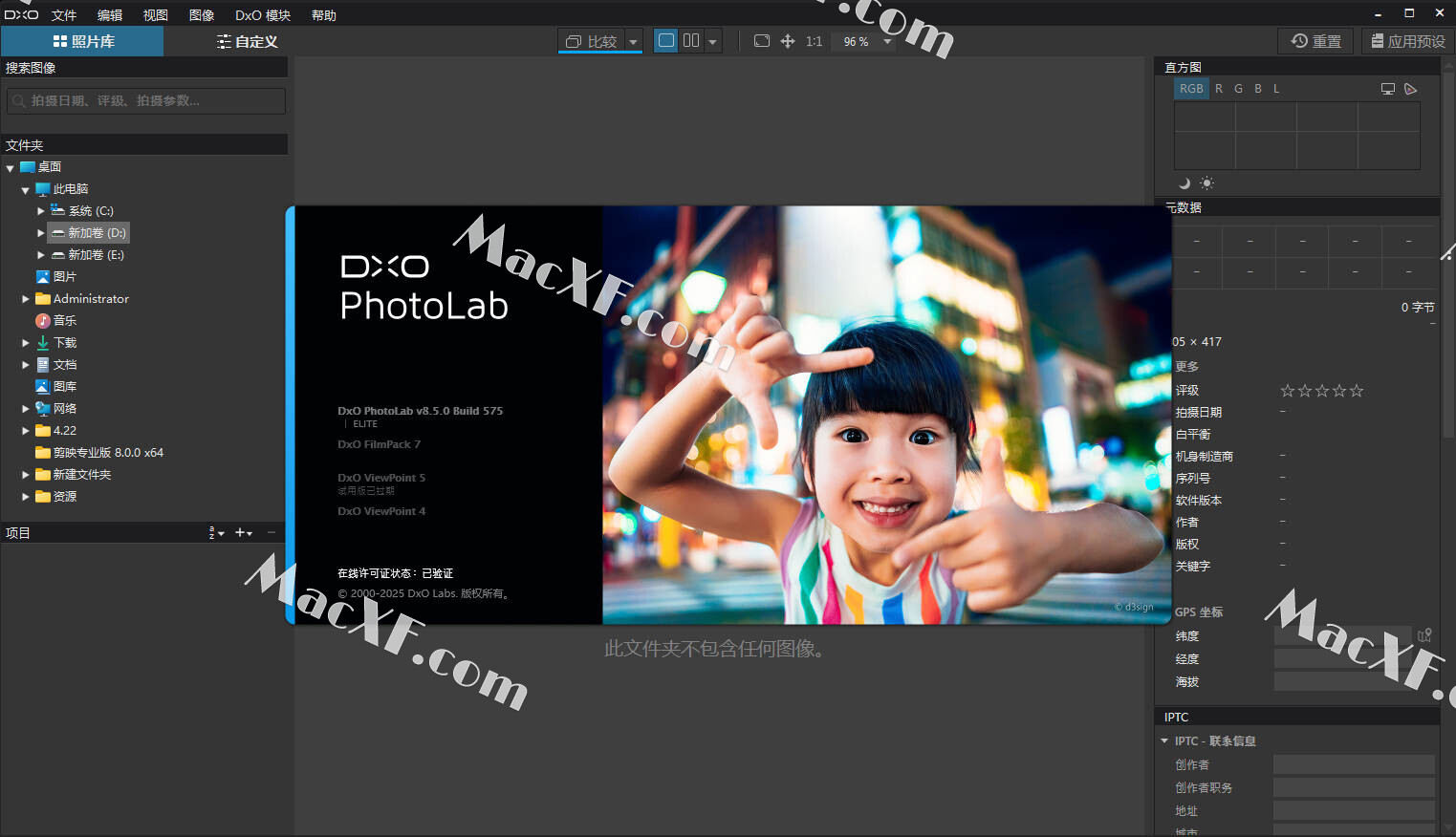Select the 图库 gallery folder icon

(x=43, y=386)
